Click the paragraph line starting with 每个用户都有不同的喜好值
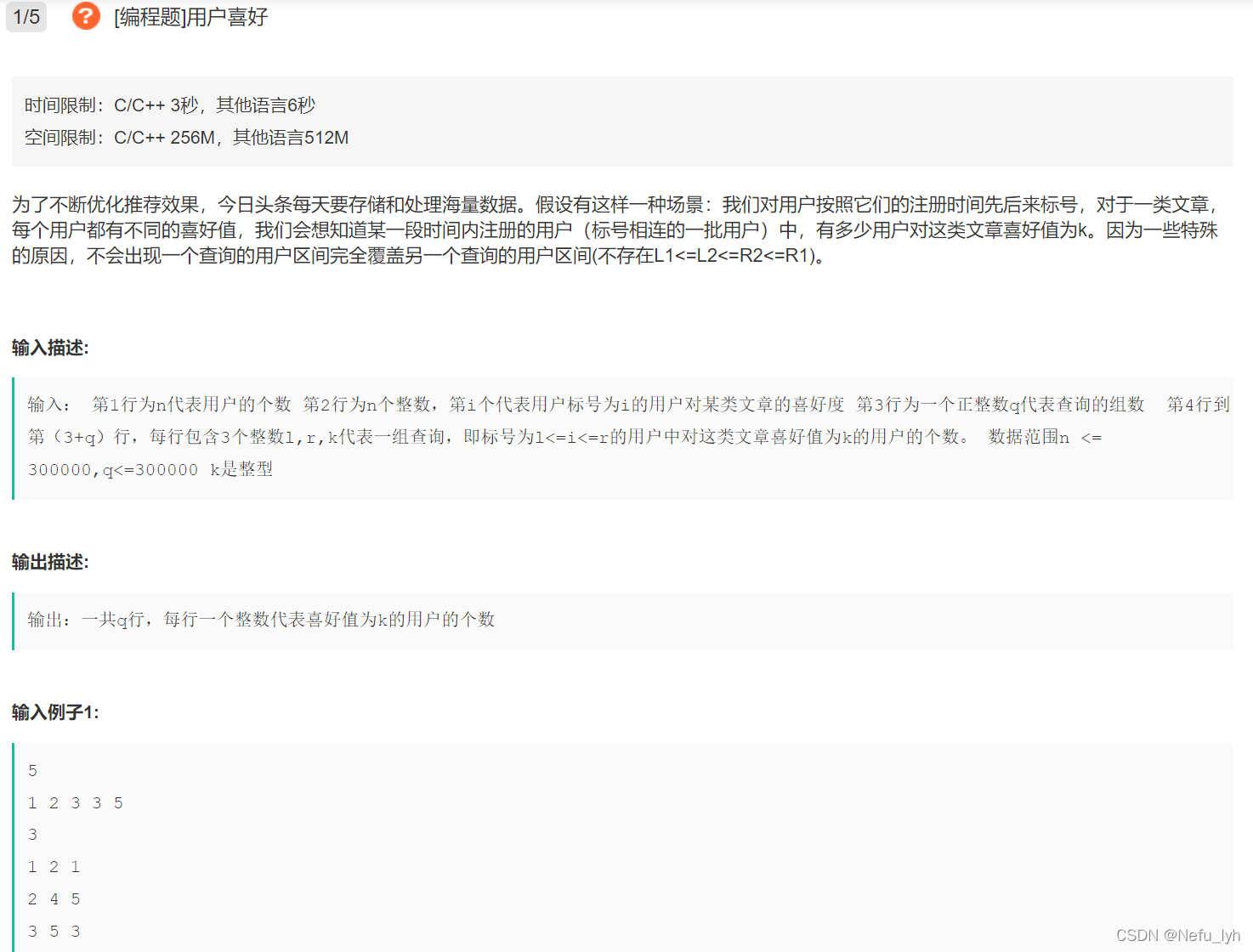 point(615,230)
